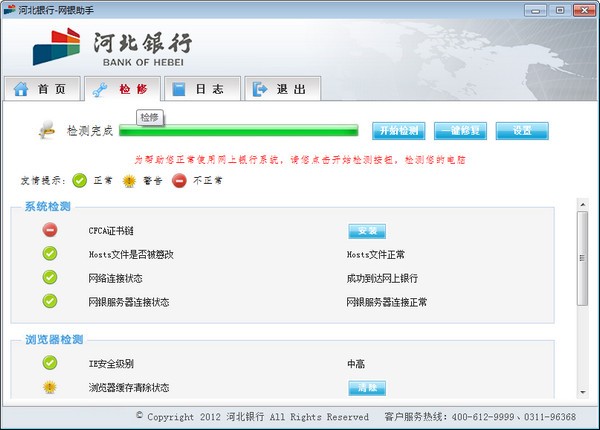
Task: Click the 系统检测 section heading
Action: tap(47, 207)
